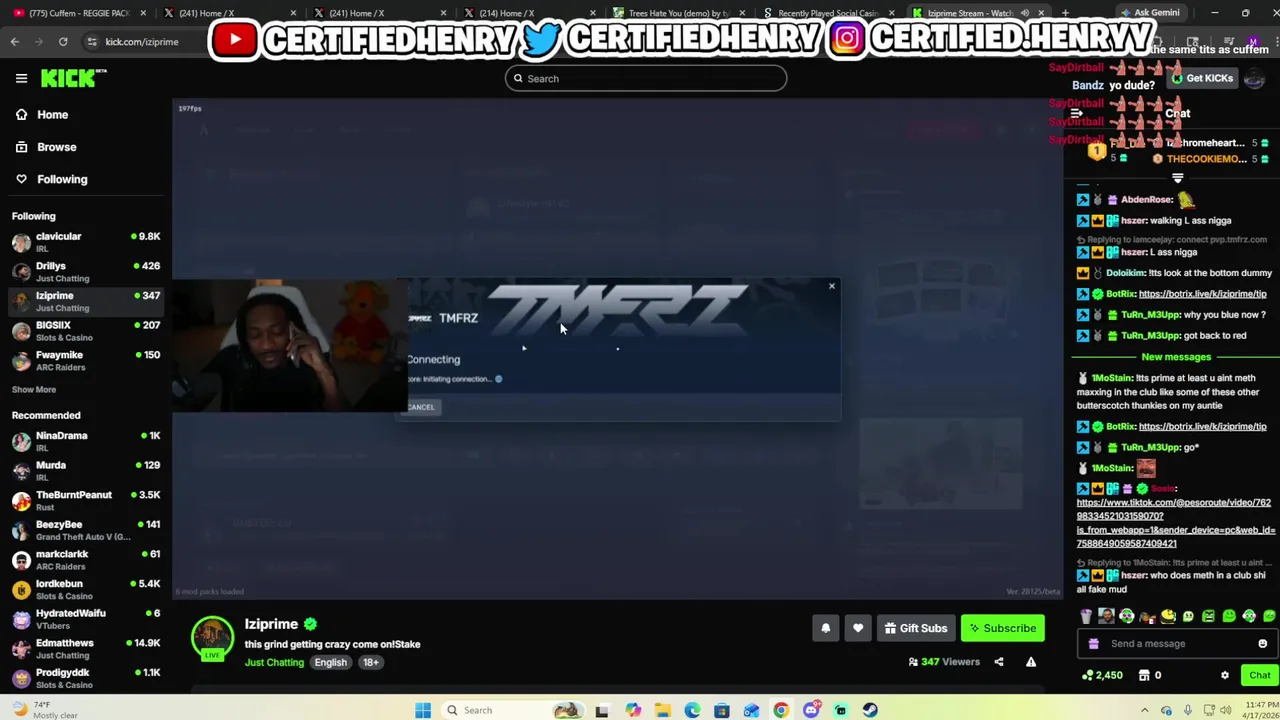Image resolution: width=1280 pixels, height=720 pixels.
Task: Expand Show more followed channels
Action: [34, 390]
